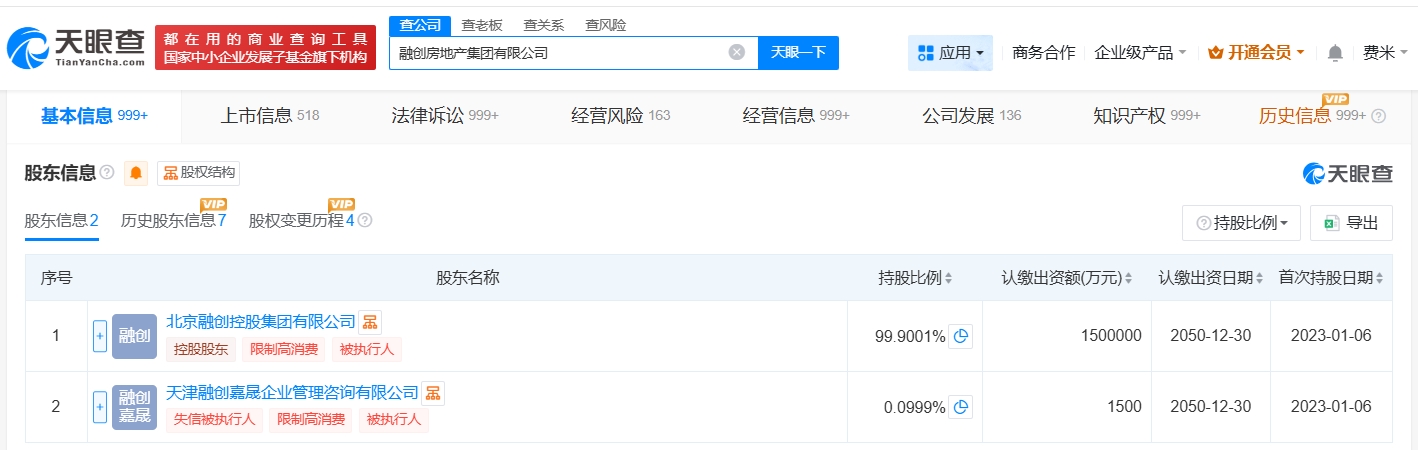Open the 基本信息 tab
1418x450 pixels.
click(94, 116)
